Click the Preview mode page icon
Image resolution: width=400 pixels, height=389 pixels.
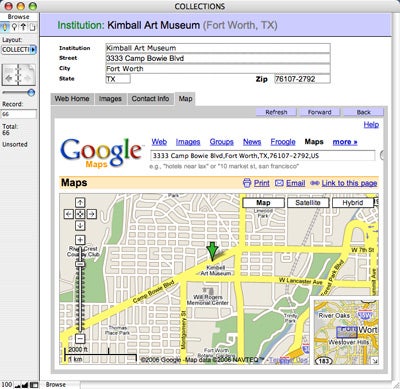tap(32, 27)
